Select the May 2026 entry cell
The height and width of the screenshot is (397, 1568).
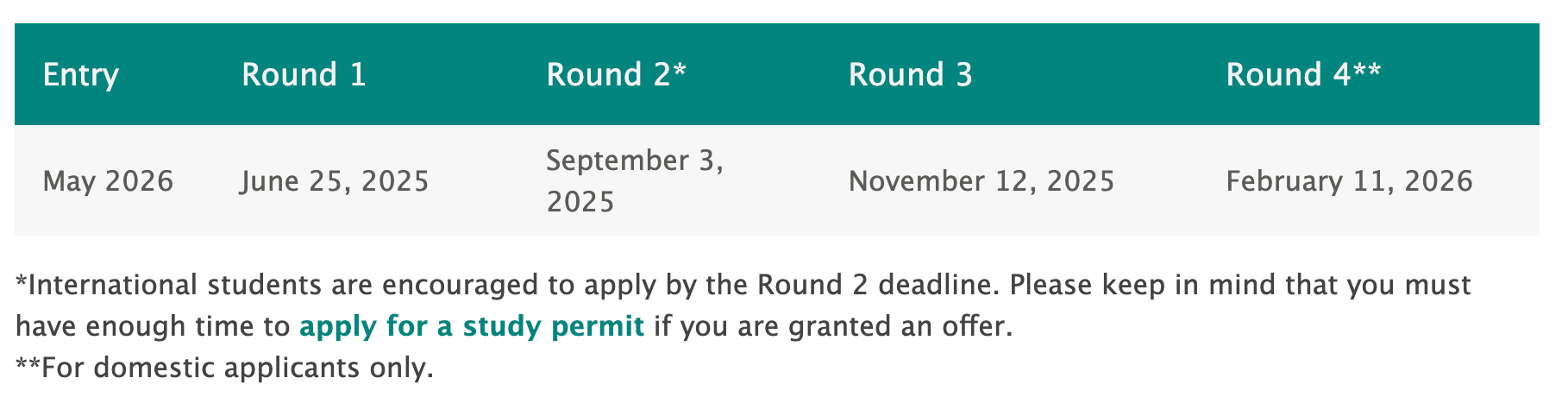[109, 181]
